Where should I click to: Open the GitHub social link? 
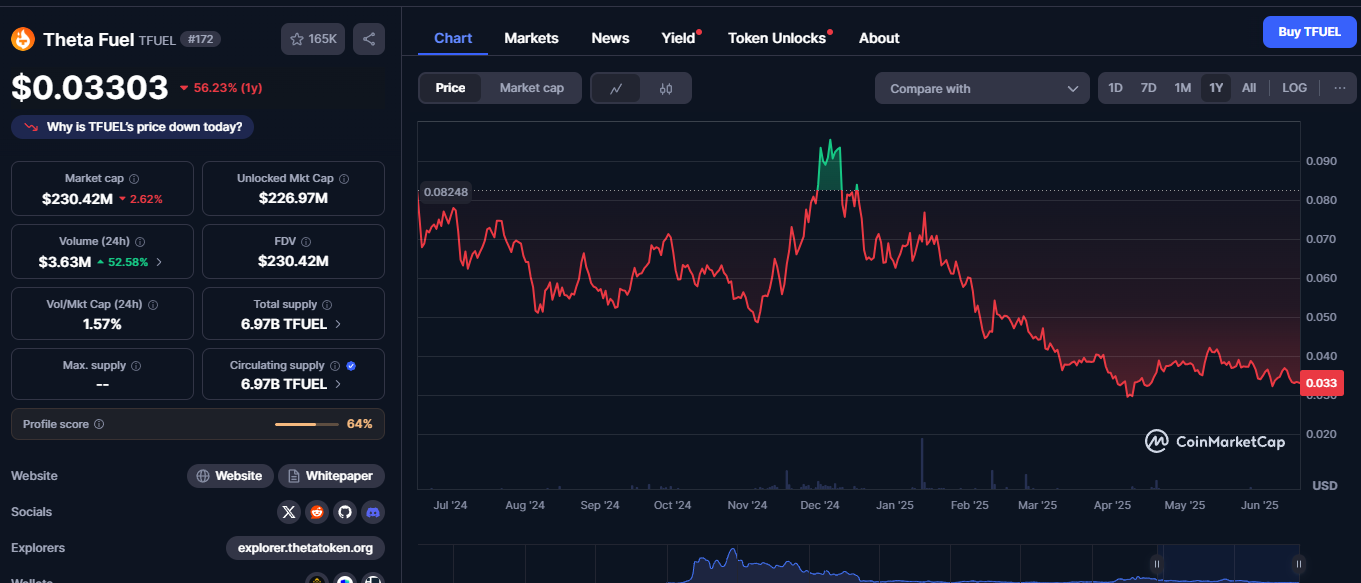pyautogui.click(x=345, y=512)
